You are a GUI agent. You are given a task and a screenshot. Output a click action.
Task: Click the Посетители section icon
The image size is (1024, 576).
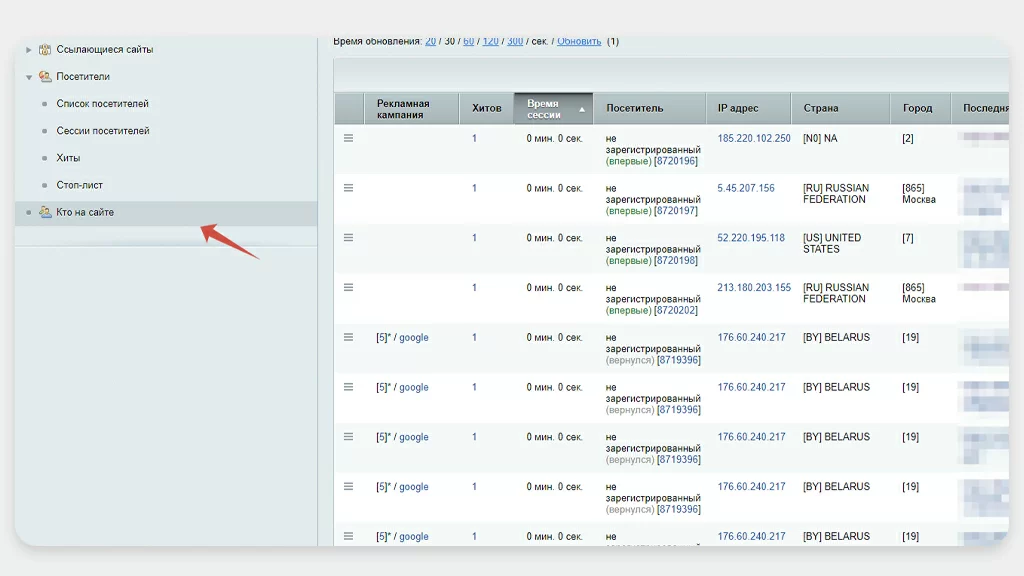tap(45, 76)
